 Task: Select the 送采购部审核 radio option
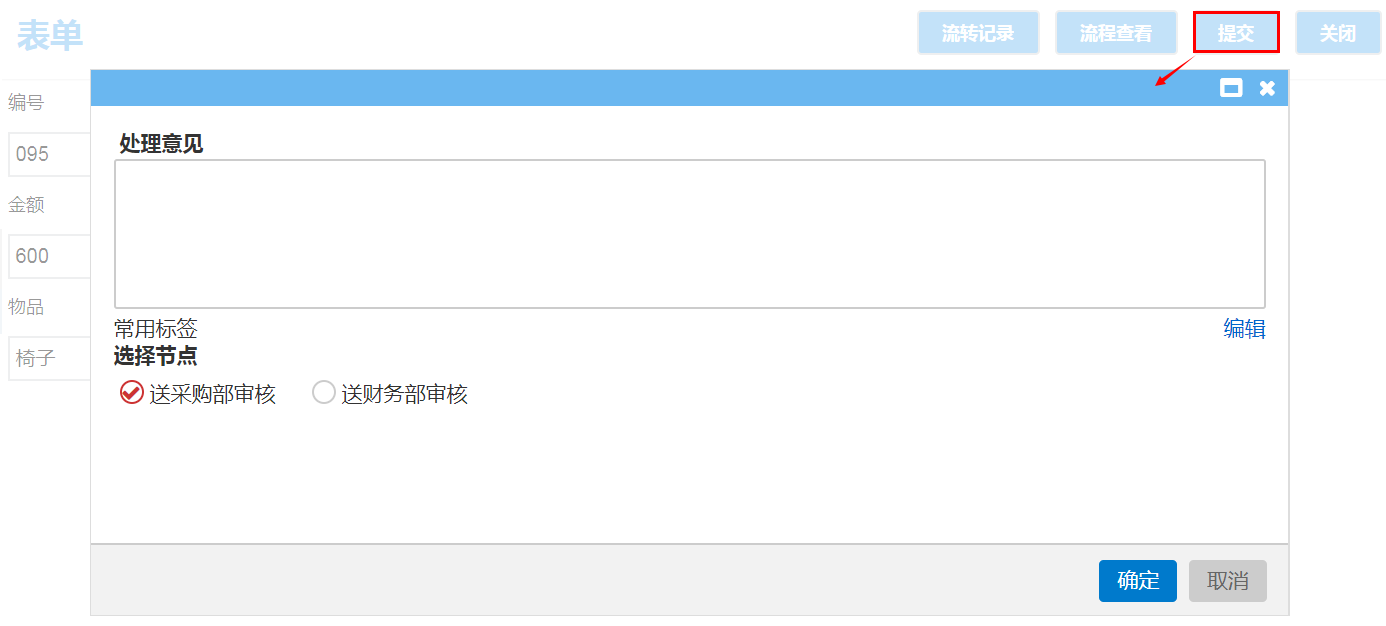coord(131,393)
